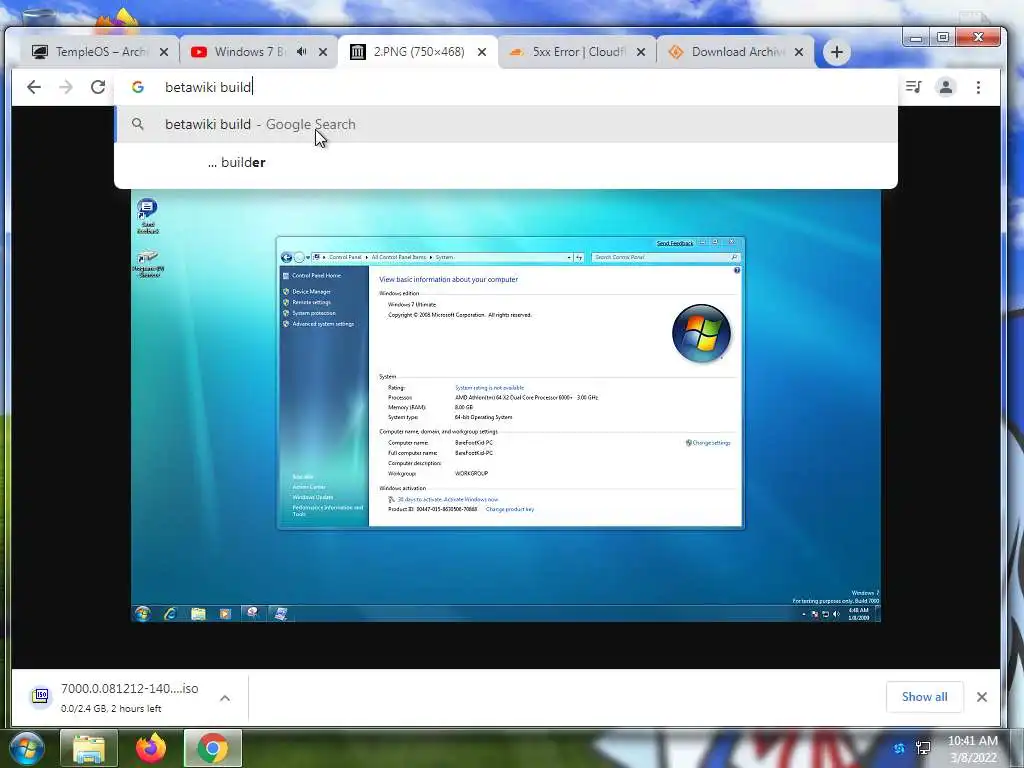The image size is (1024, 768).
Task: Open Windows Explorer from taskbar
Action: pos(89,748)
